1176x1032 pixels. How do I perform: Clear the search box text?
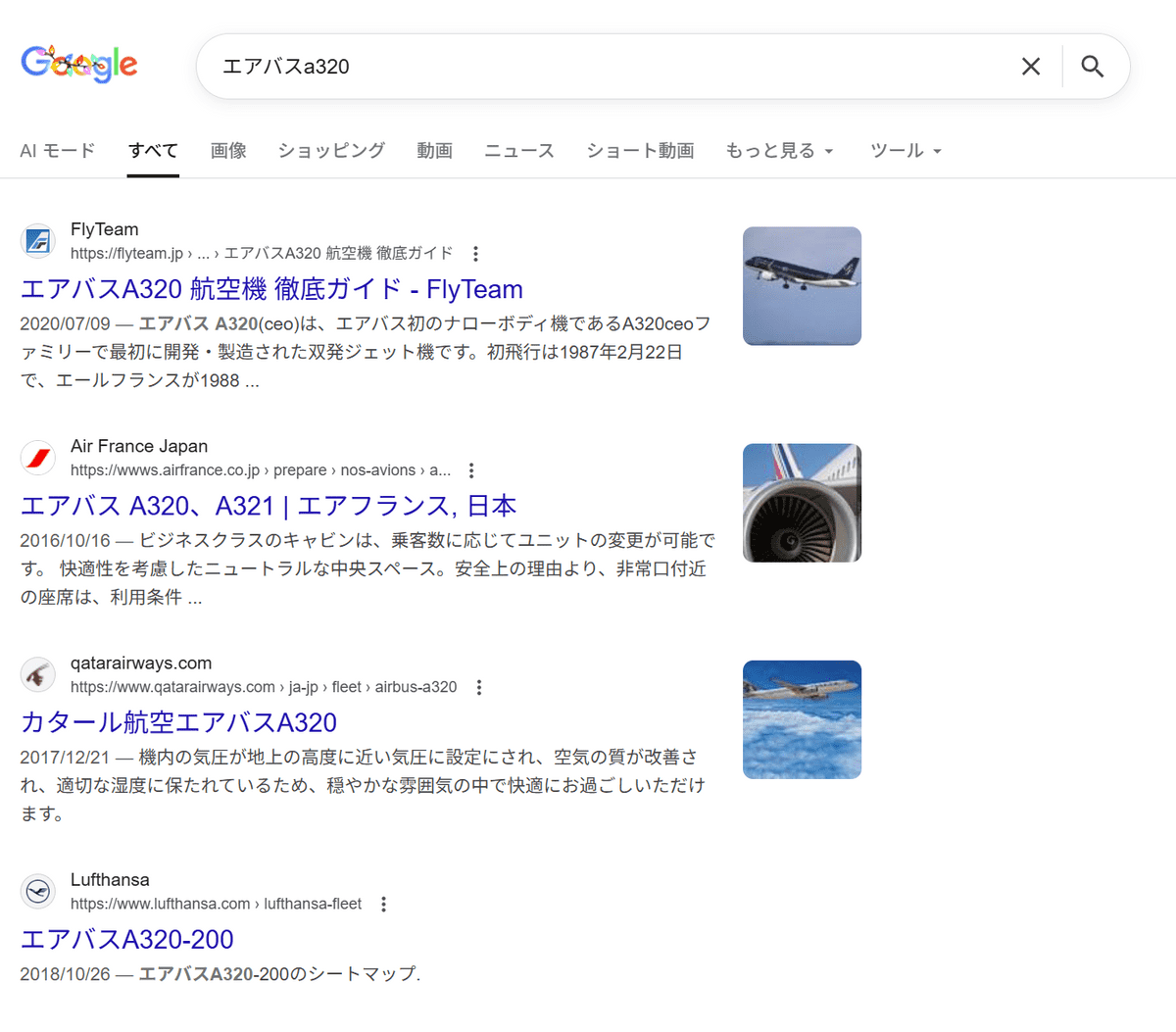click(x=1030, y=67)
